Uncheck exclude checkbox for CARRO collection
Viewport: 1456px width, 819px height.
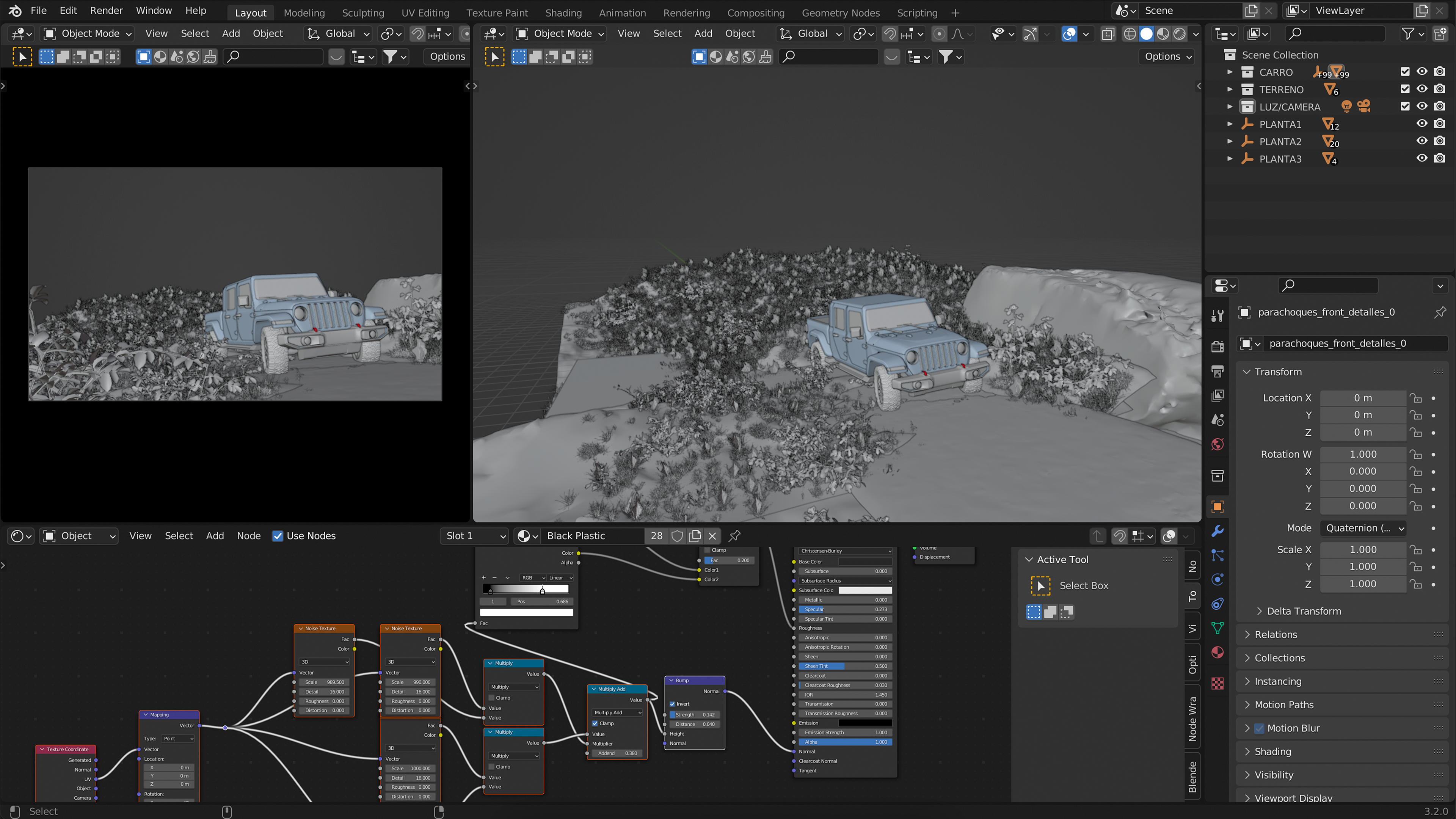pyautogui.click(x=1404, y=72)
